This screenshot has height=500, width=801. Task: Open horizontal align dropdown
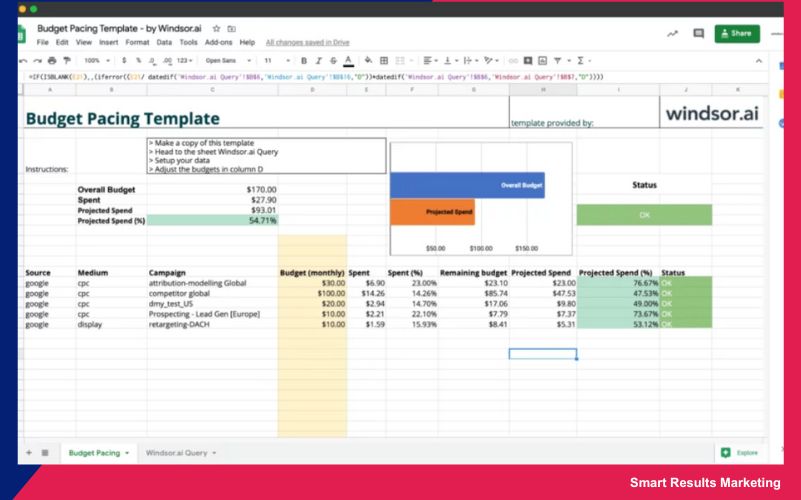point(431,61)
